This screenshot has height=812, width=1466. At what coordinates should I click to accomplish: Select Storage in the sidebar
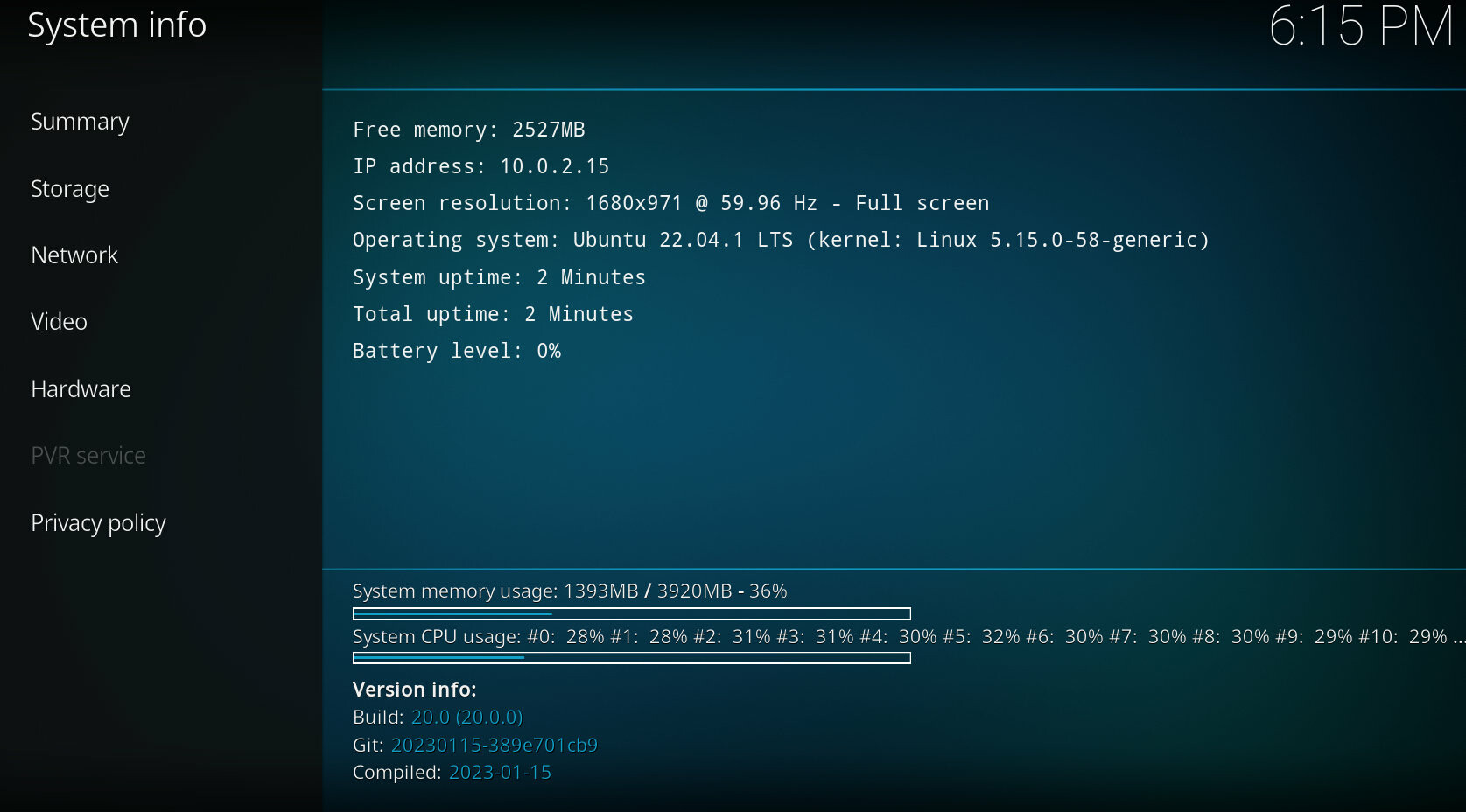[x=70, y=189]
